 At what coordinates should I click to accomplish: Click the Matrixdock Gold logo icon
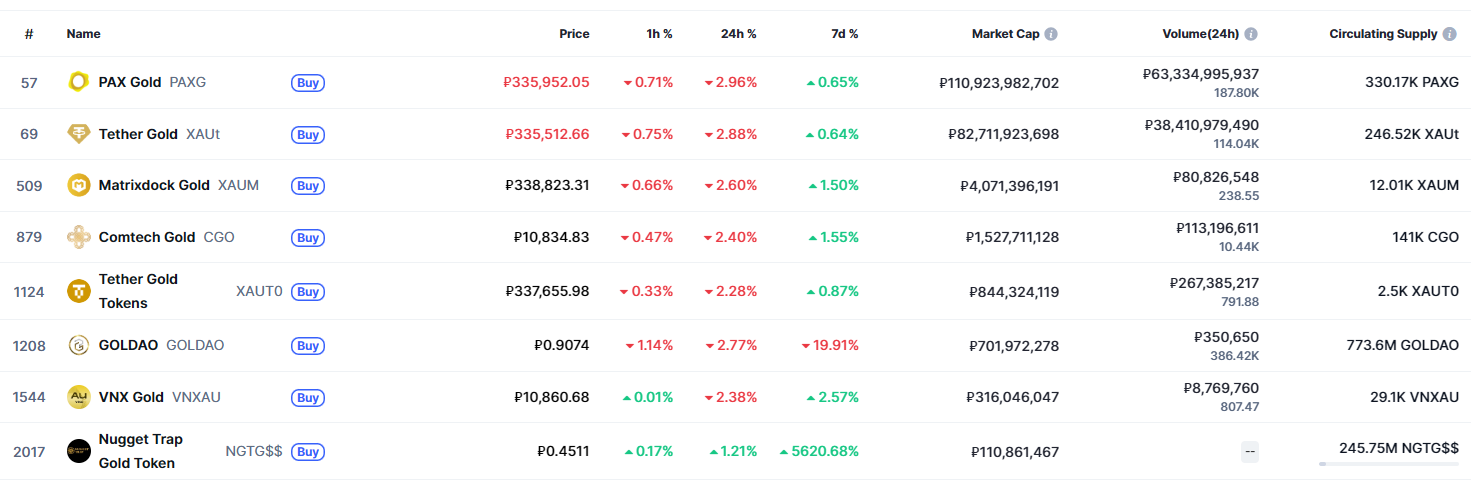pos(78,185)
